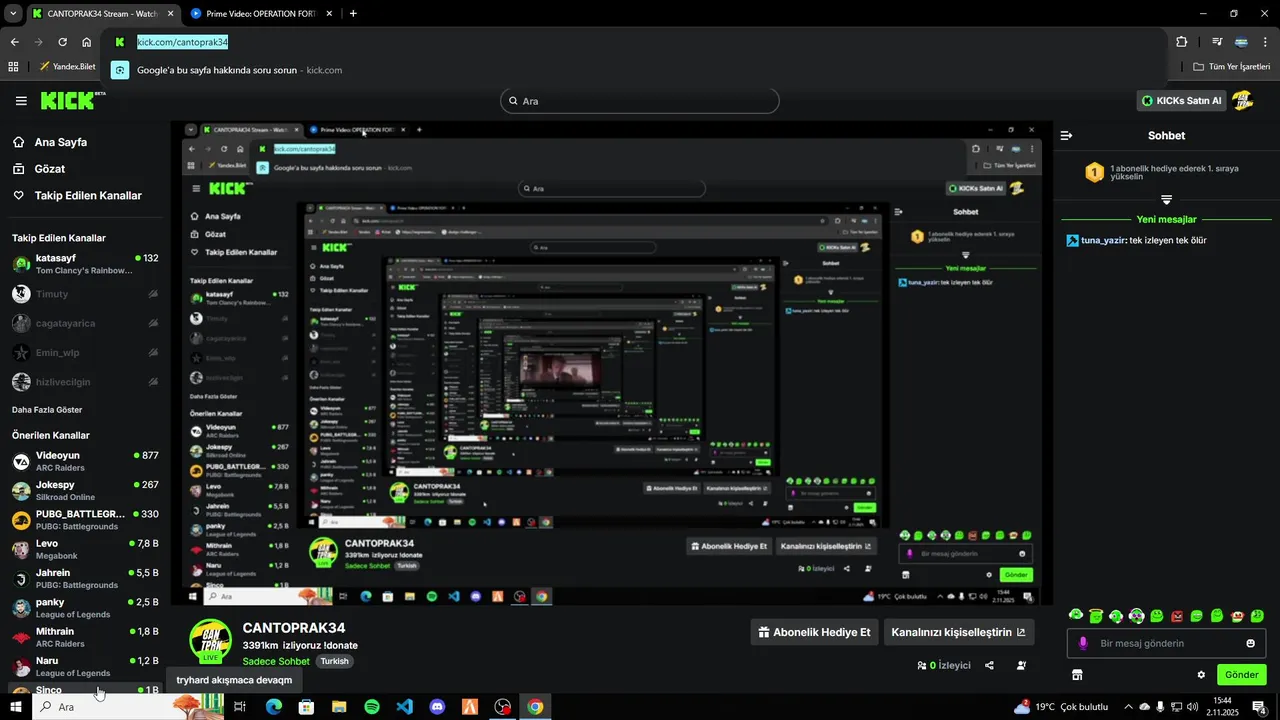Viewport: 1280px width, 720px height.
Task: Pick the first green emote above chat box
Action: pyautogui.click(x=1076, y=616)
